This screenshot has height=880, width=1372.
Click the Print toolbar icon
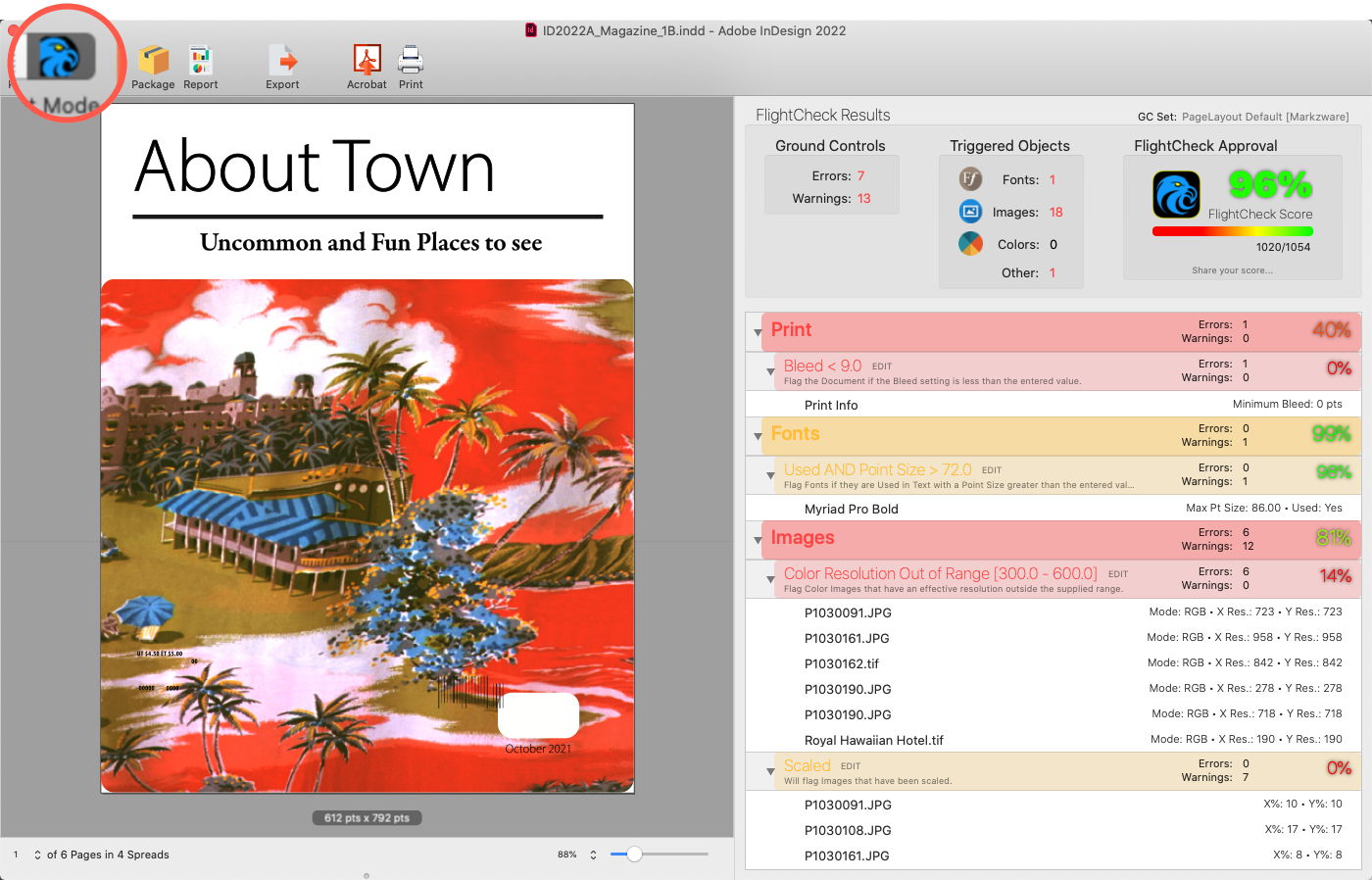point(411,61)
